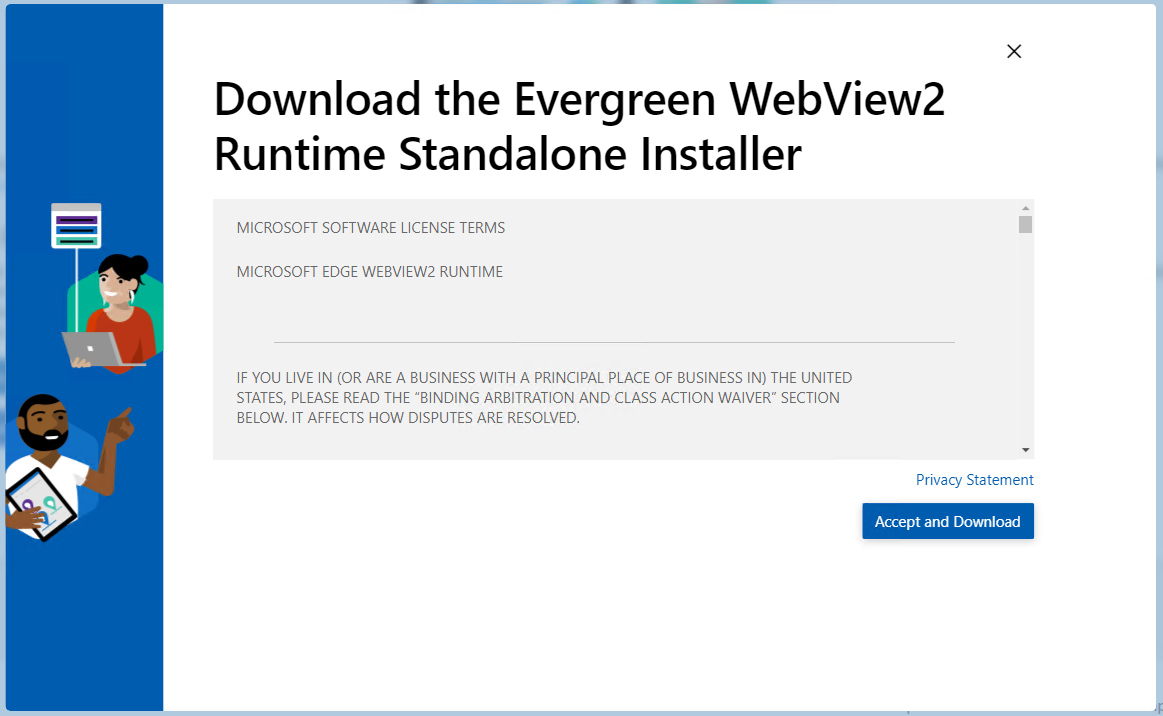
Task: Click the horizontal divider in license text
Action: point(613,338)
